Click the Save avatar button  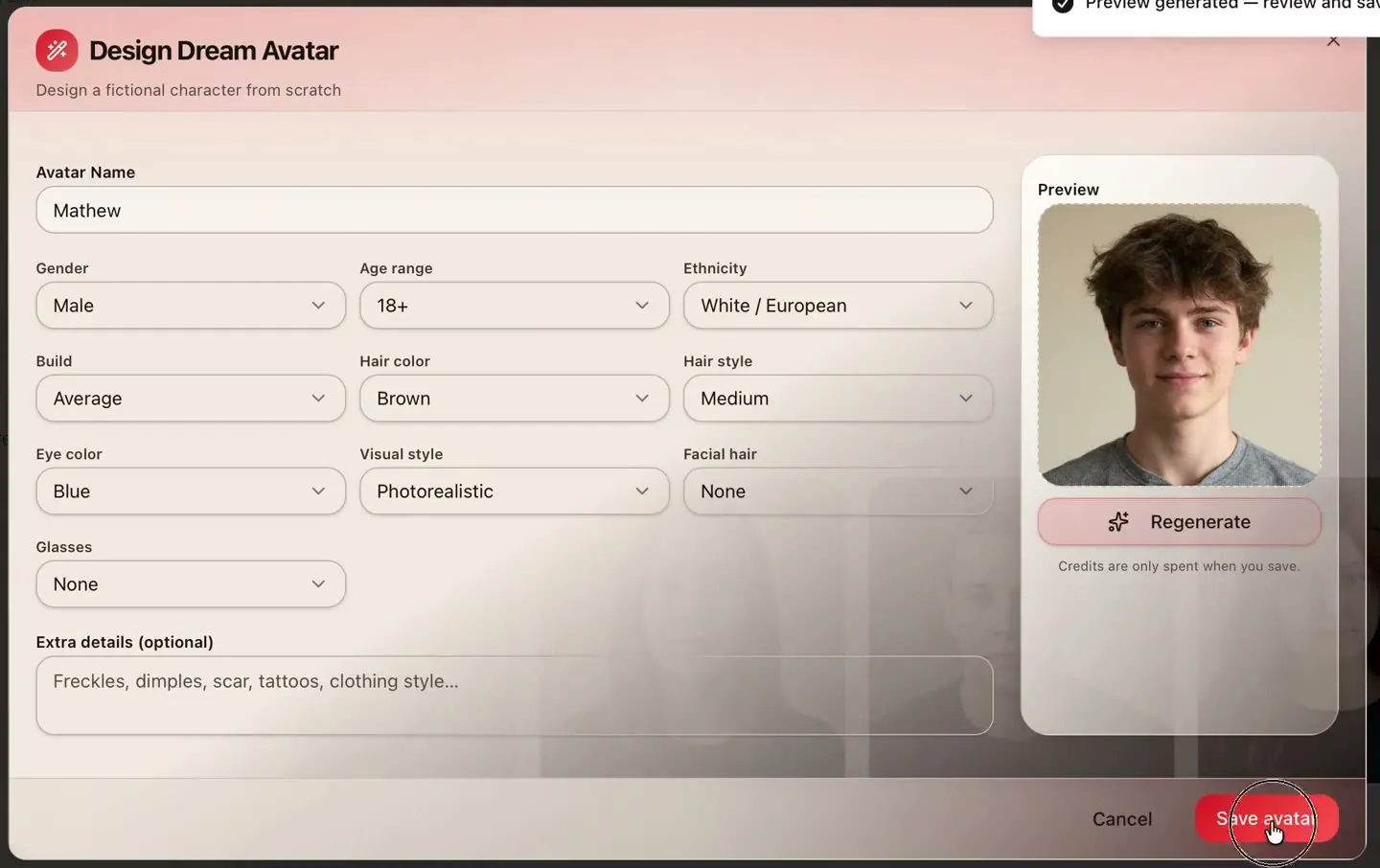pos(1266,819)
